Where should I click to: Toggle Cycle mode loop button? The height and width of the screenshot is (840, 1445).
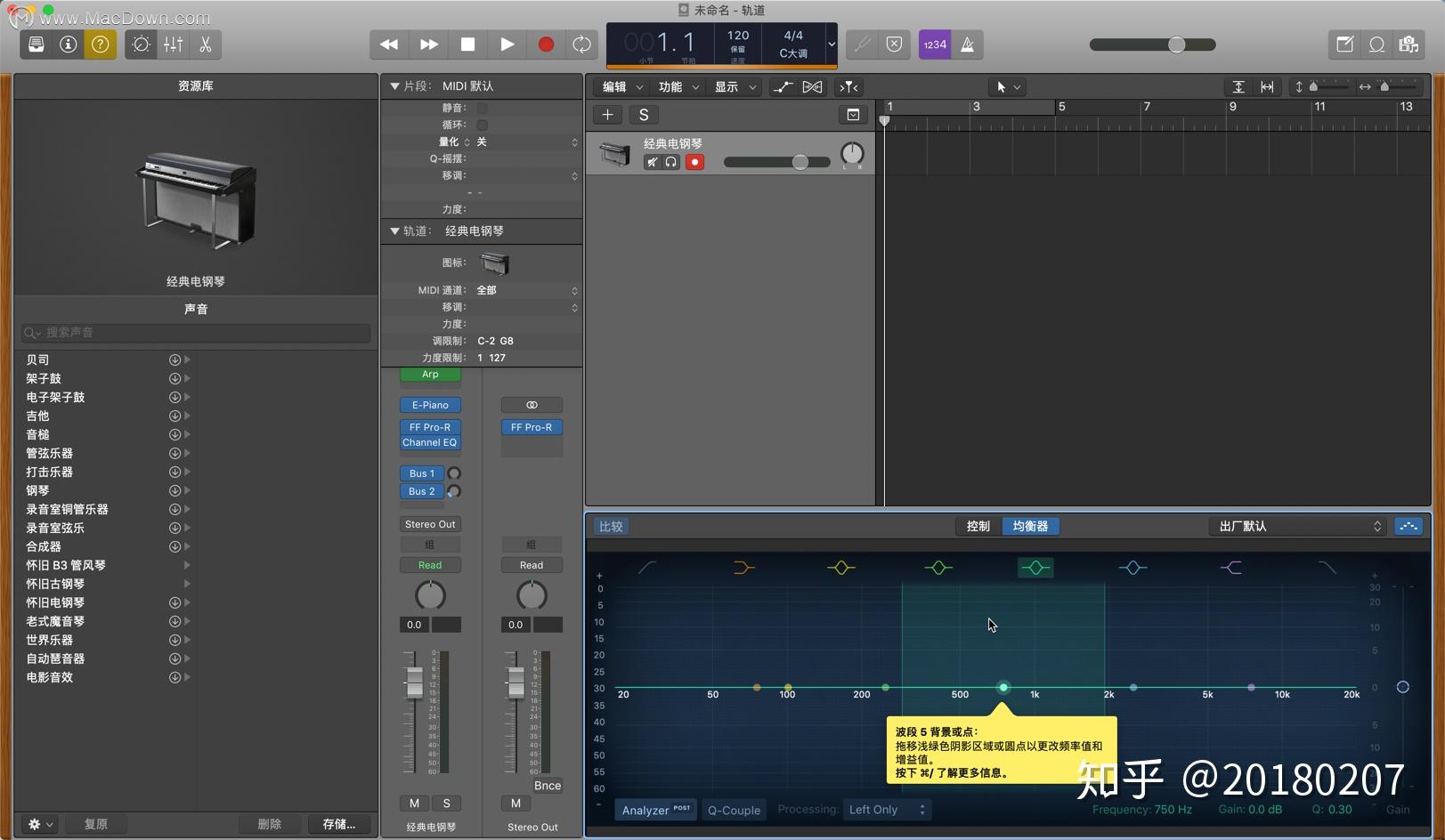tap(581, 44)
